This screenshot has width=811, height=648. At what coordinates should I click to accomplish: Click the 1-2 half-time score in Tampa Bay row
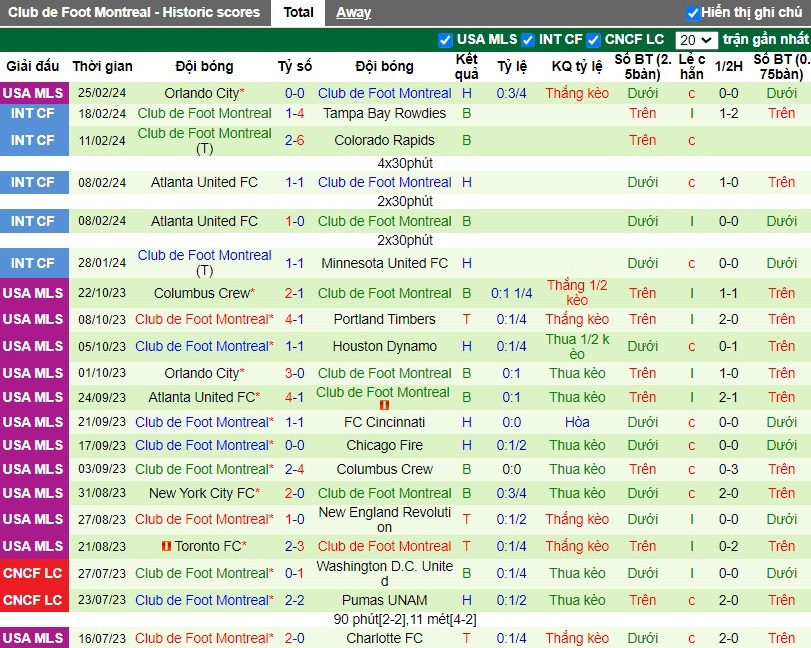(728, 113)
